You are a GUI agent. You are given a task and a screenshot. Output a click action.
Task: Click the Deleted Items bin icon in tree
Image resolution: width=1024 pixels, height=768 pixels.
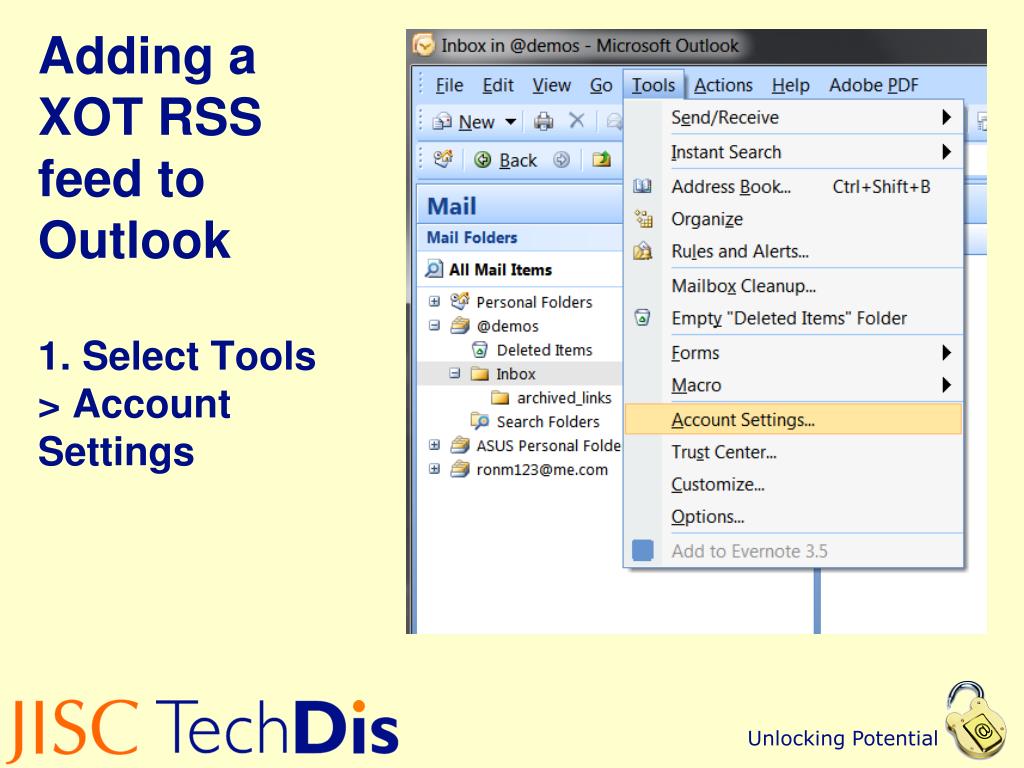point(480,349)
